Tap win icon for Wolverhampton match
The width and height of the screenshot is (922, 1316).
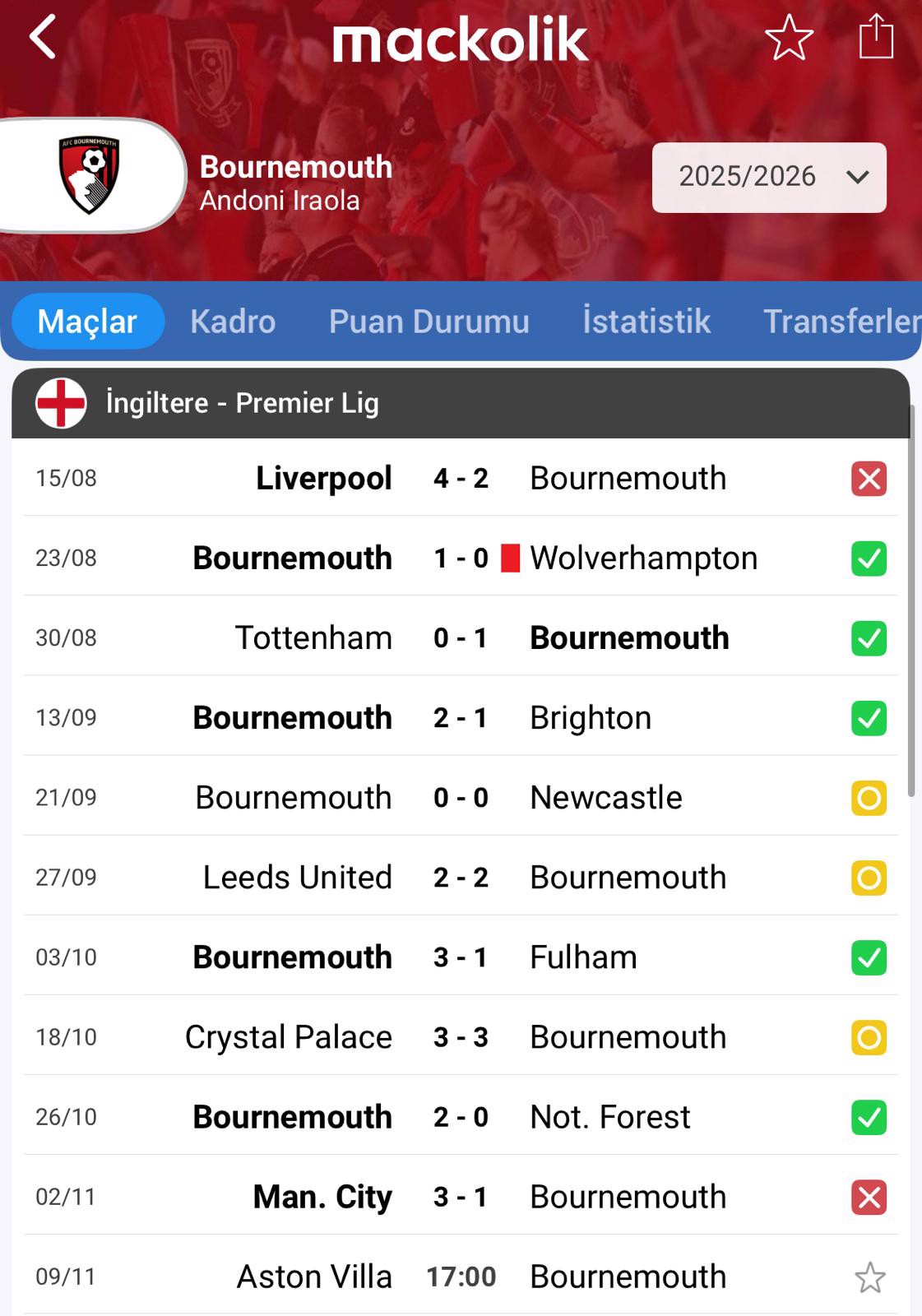tap(869, 558)
